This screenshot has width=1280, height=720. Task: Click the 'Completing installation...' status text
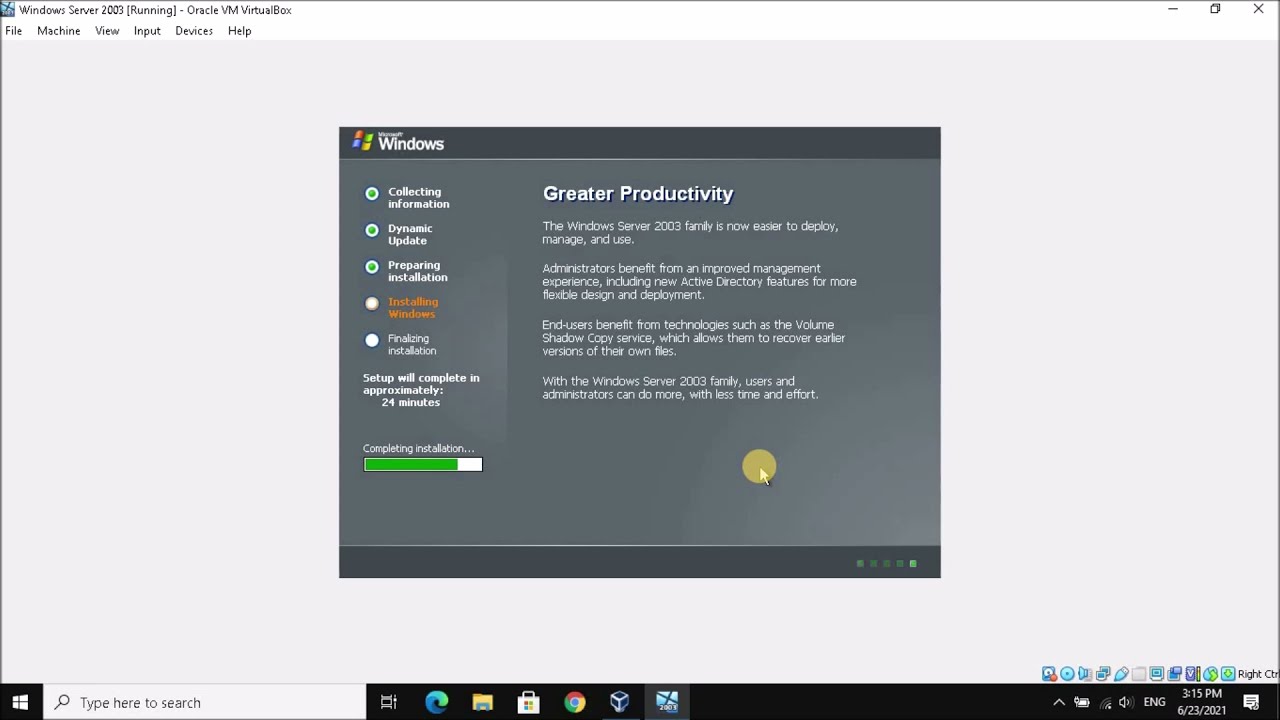click(419, 449)
